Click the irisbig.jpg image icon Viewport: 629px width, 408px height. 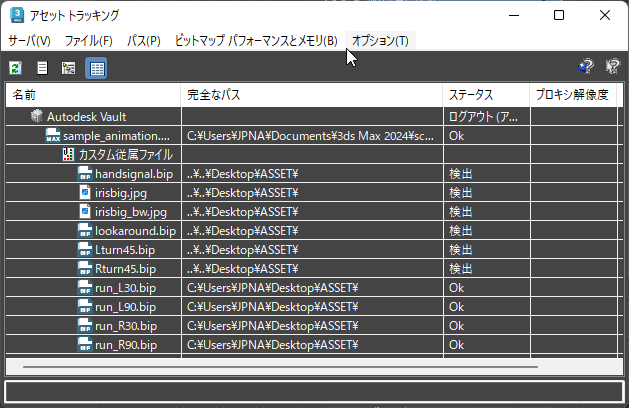coord(85,193)
